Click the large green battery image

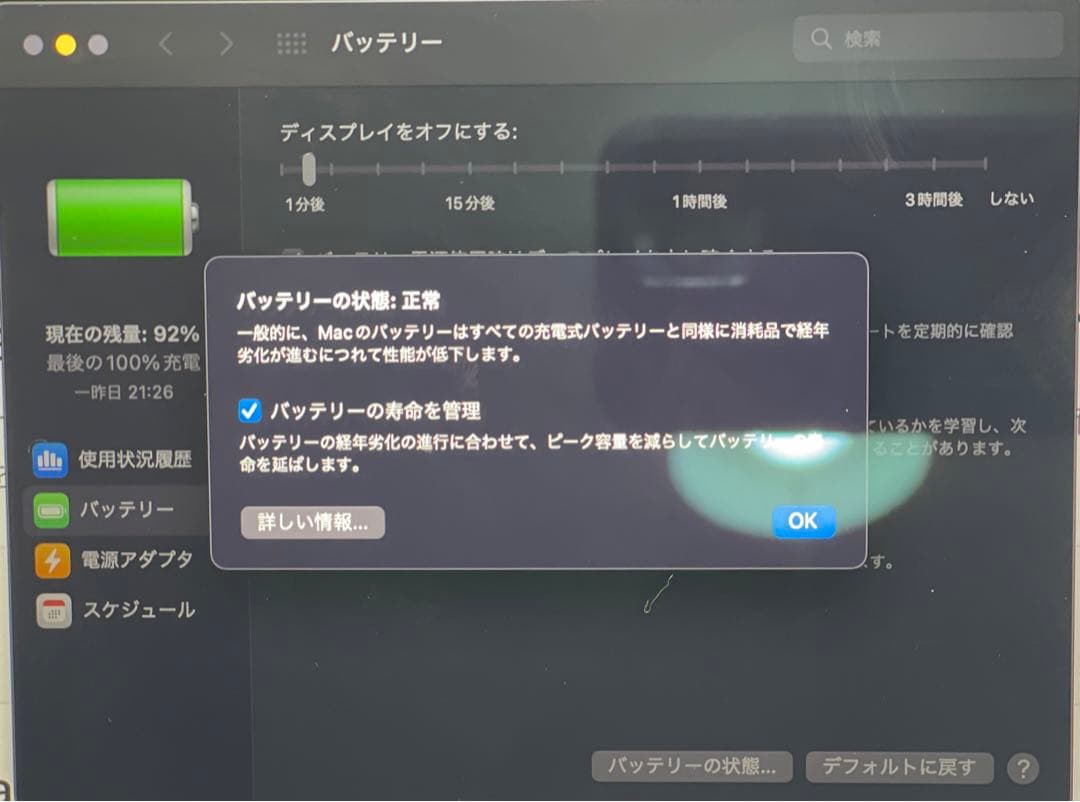click(x=123, y=217)
